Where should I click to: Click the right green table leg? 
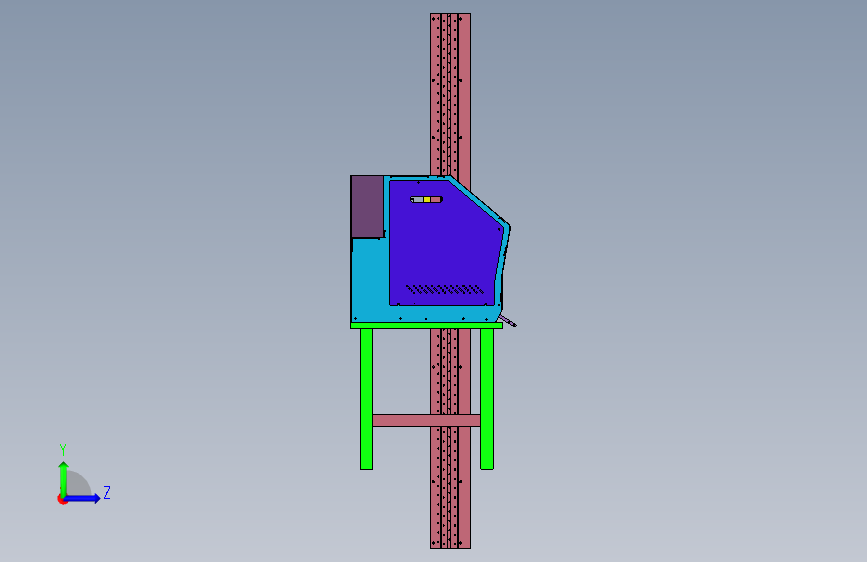(487, 399)
